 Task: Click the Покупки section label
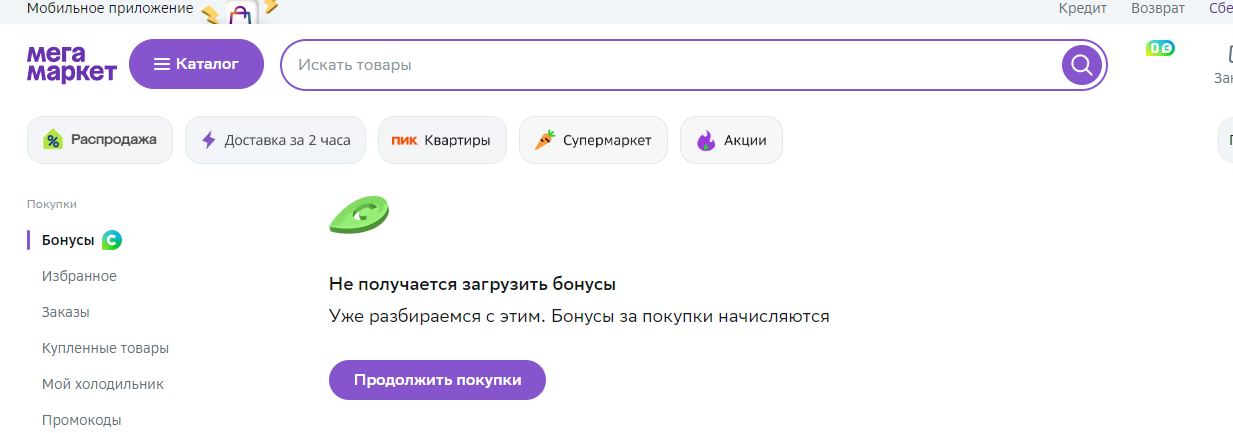(x=52, y=204)
